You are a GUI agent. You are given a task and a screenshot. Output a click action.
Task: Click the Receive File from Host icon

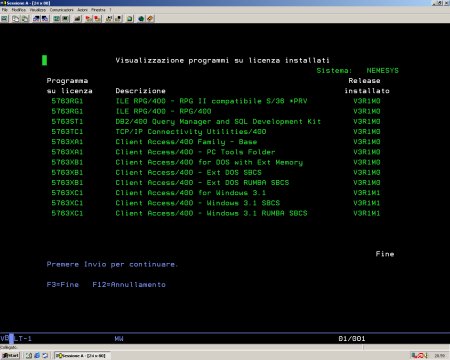[x=45, y=19]
